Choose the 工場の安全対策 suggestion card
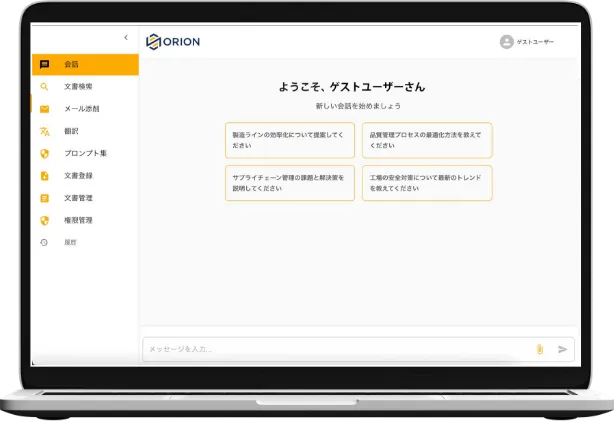614x421 pixels. [427, 182]
